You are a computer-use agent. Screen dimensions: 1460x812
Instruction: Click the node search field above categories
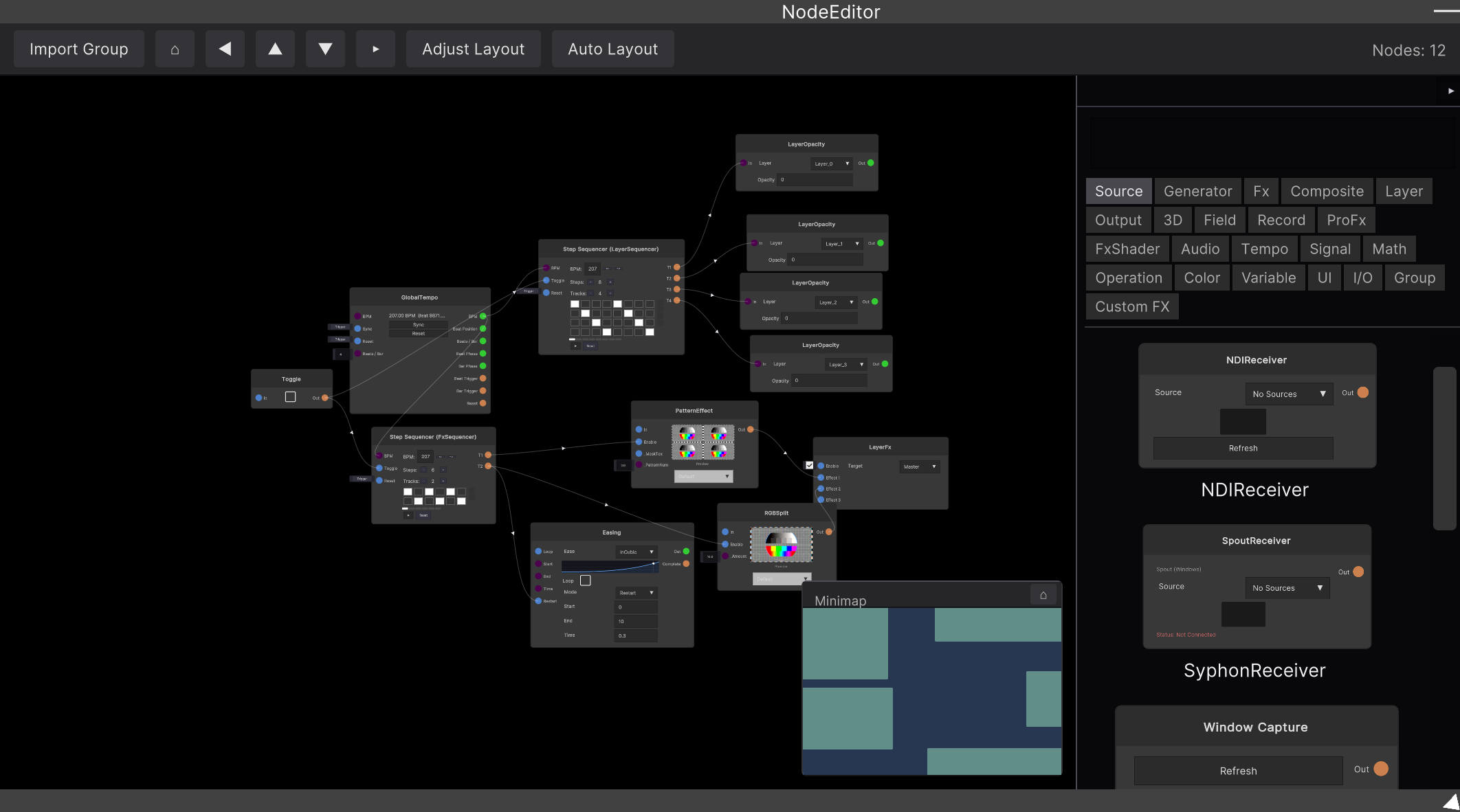click(x=1272, y=143)
